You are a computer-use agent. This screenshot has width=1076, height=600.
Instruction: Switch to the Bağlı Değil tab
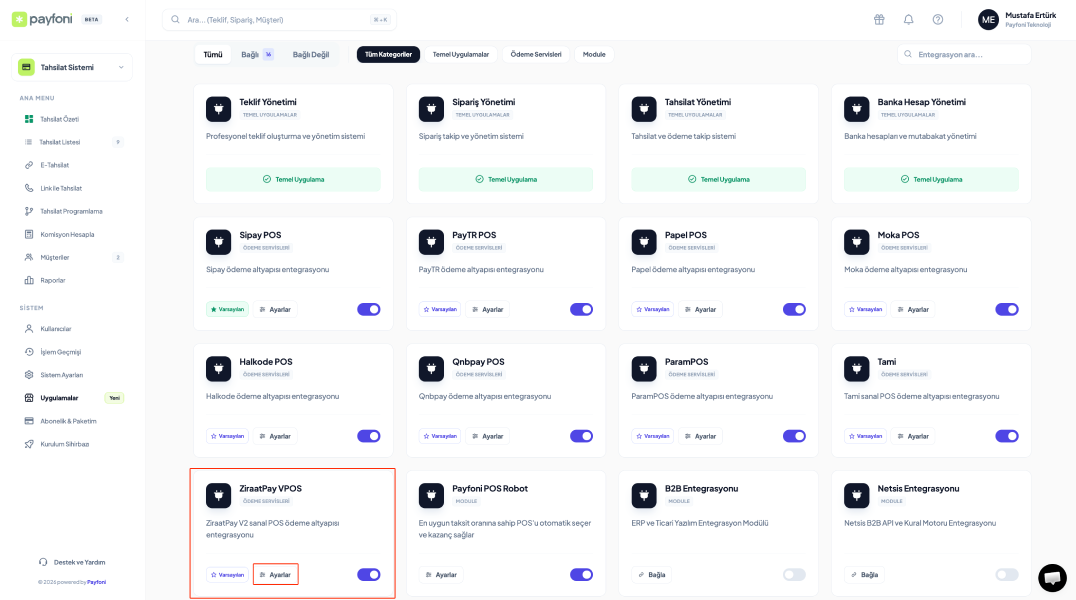(x=310, y=54)
